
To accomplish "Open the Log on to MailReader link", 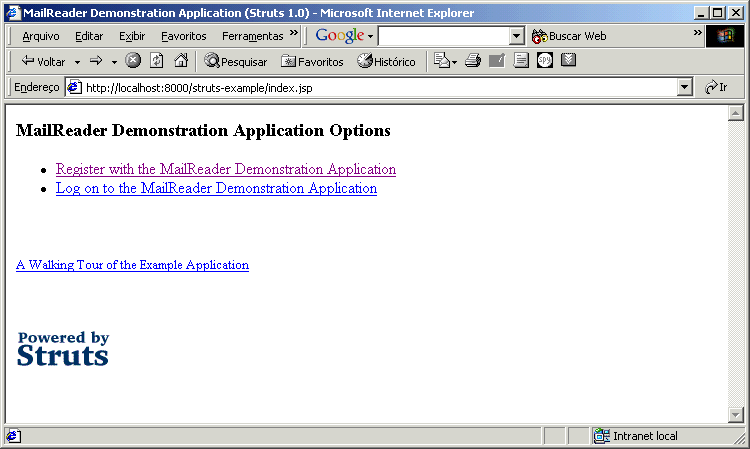I will coord(216,188).
